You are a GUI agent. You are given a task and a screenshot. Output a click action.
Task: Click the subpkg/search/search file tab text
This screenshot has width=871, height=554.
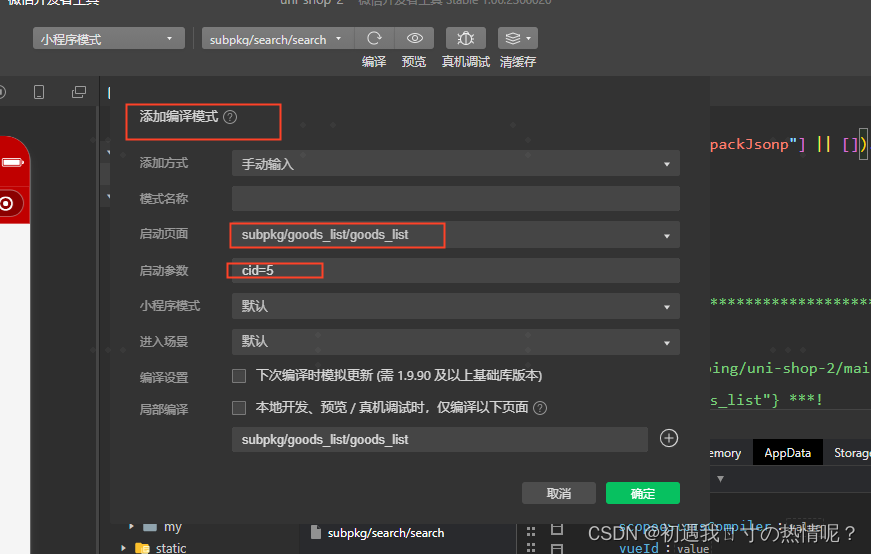tap(386, 533)
